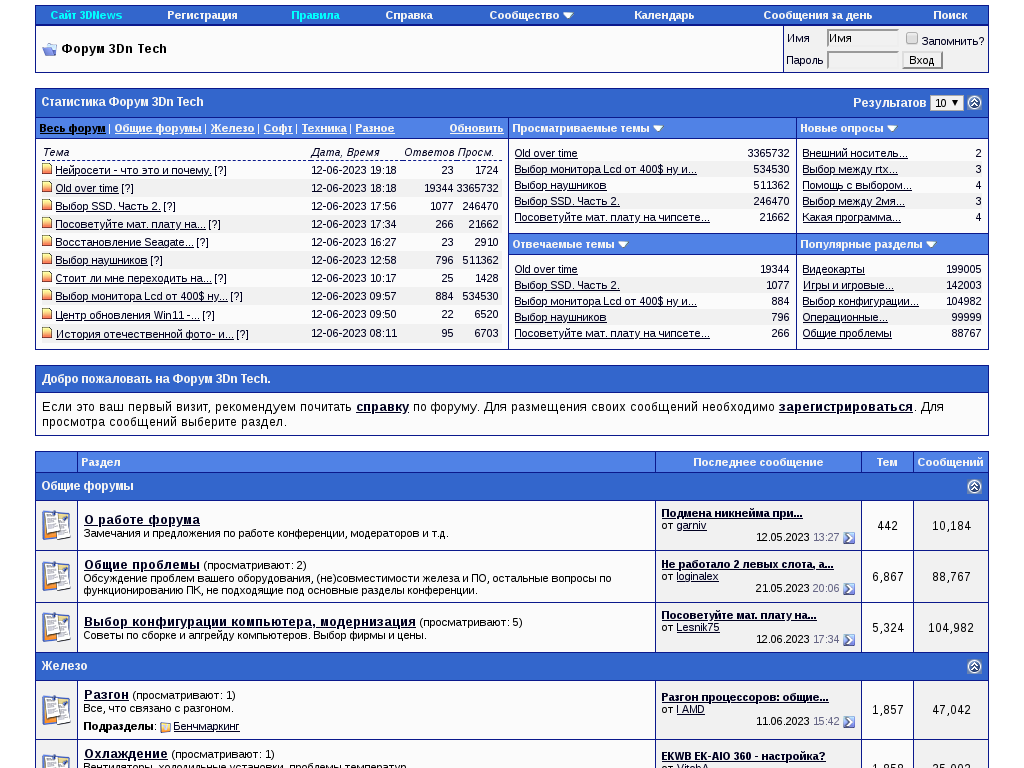Focus the Имя username field

pos(862,39)
